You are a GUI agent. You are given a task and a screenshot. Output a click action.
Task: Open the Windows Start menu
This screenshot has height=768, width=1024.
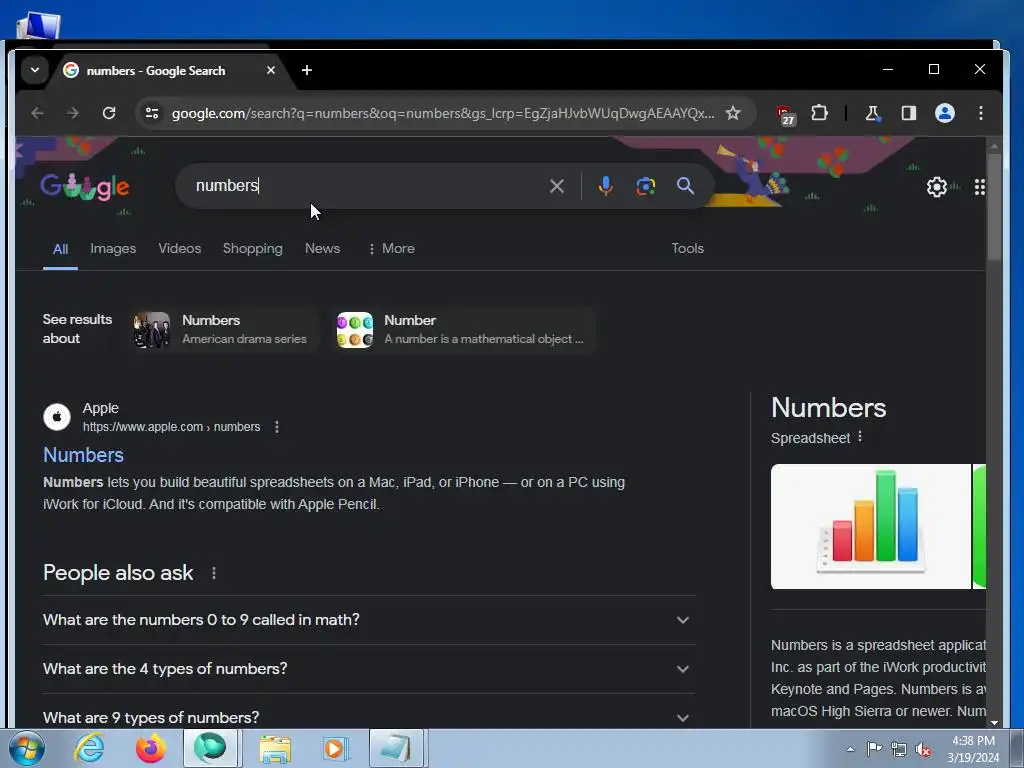26,748
